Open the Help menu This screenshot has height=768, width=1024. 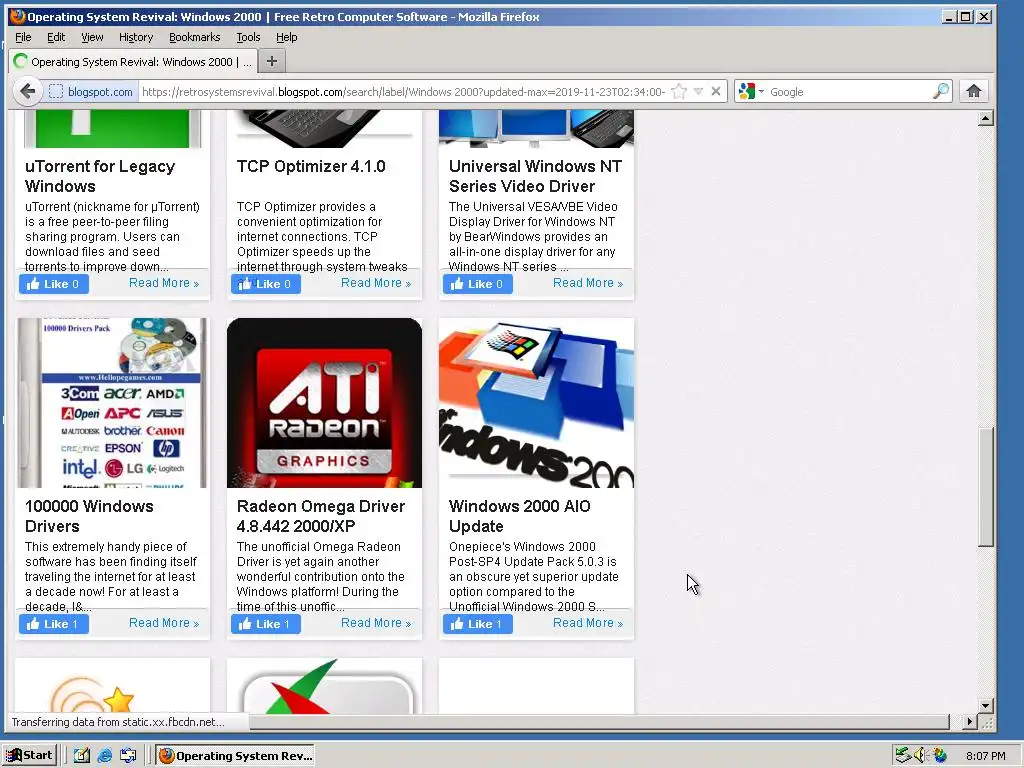coord(287,37)
